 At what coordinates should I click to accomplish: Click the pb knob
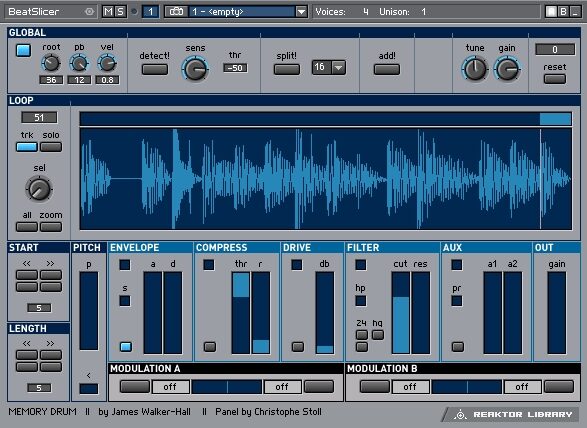click(x=79, y=63)
